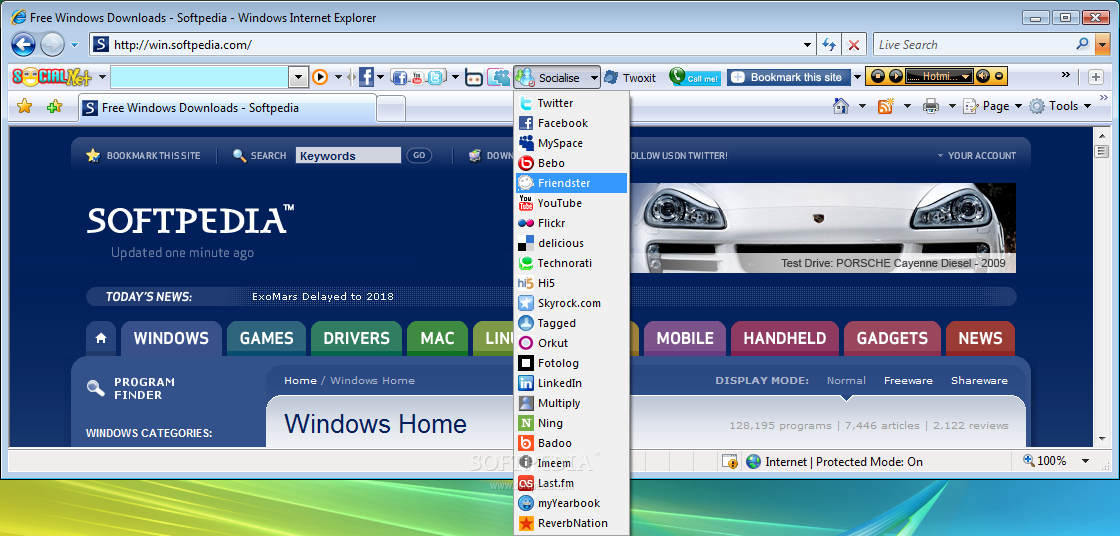1120x536 pixels.
Task: Pick Flickr in the Socialise menu
Action: 571,223
